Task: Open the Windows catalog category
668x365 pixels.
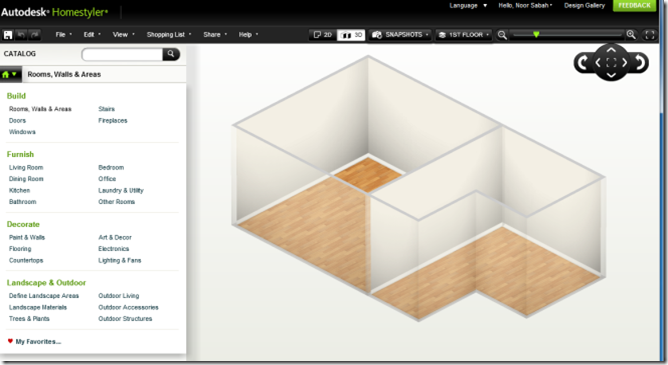Action: 22,132
